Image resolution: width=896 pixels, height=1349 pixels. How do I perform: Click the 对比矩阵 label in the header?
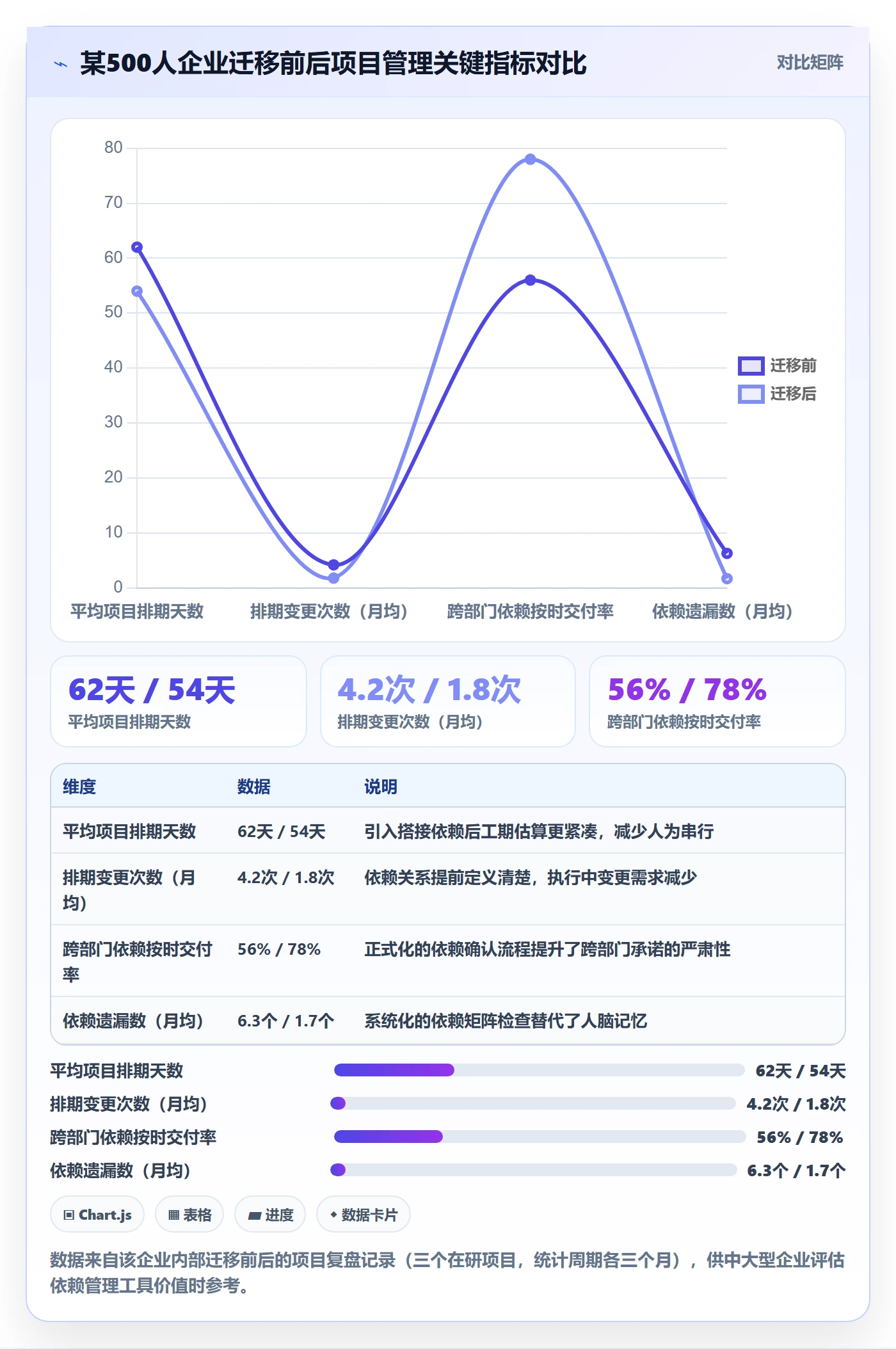pos(810,62)
